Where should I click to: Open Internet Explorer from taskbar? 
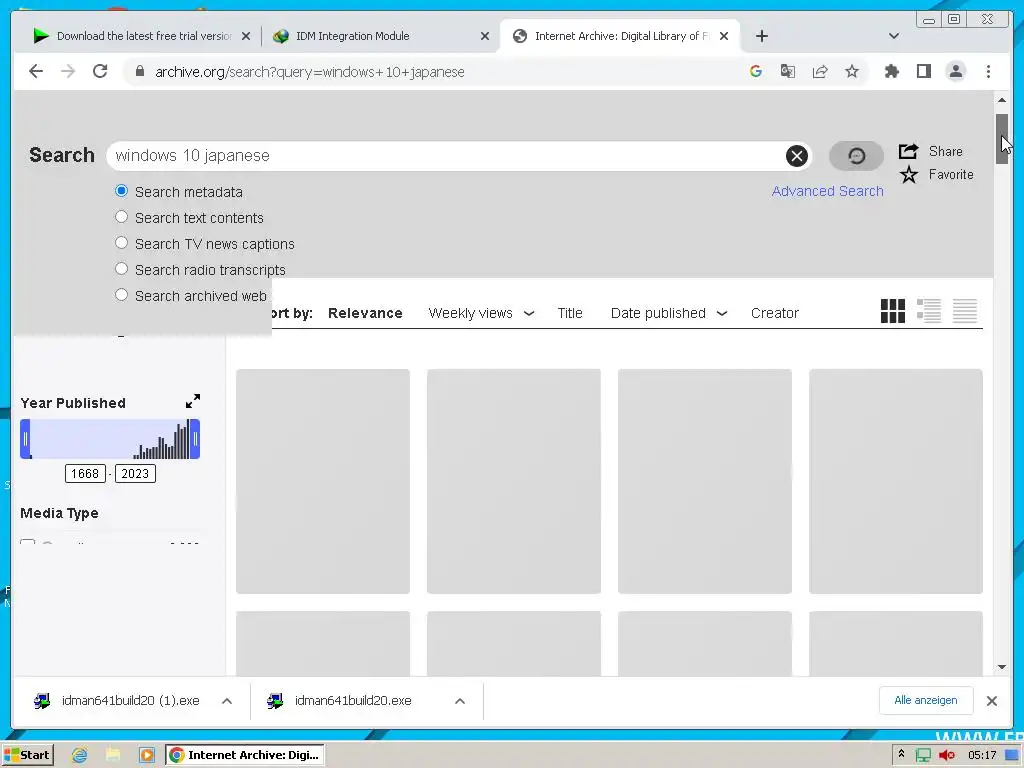79,755
